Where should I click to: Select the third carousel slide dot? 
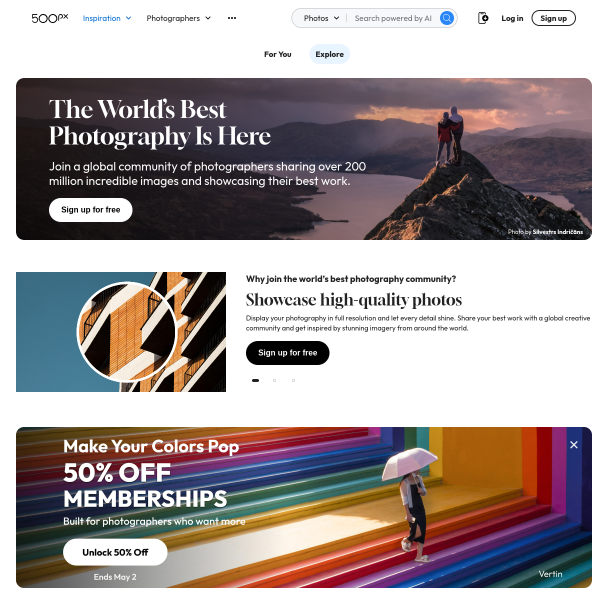(293, 380)
